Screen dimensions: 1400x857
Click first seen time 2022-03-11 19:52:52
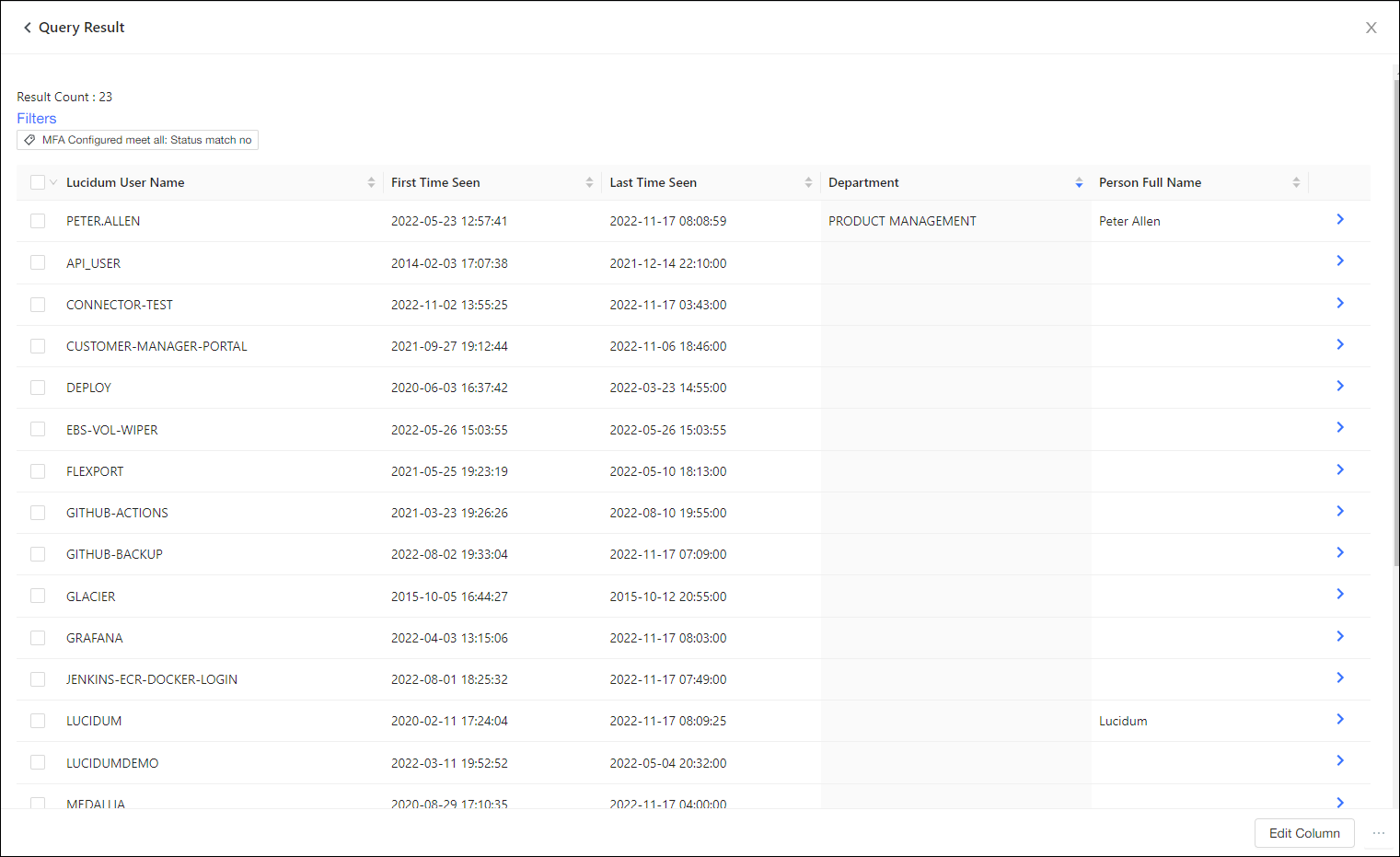pos(449,762)
